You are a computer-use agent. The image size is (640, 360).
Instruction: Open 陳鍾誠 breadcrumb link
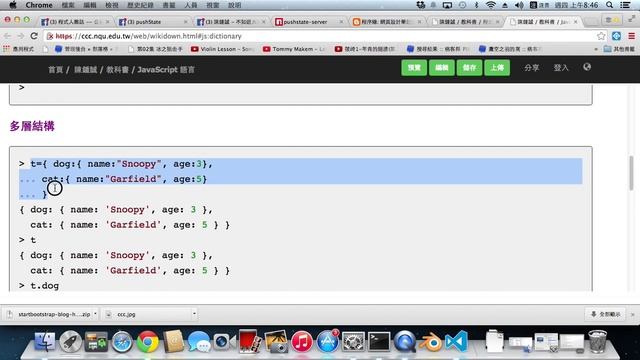coord(85,70)
